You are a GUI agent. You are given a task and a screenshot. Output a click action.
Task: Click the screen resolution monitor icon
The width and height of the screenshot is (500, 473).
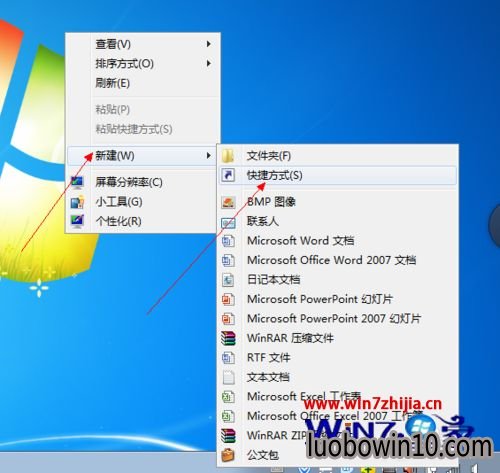point(77,182)
